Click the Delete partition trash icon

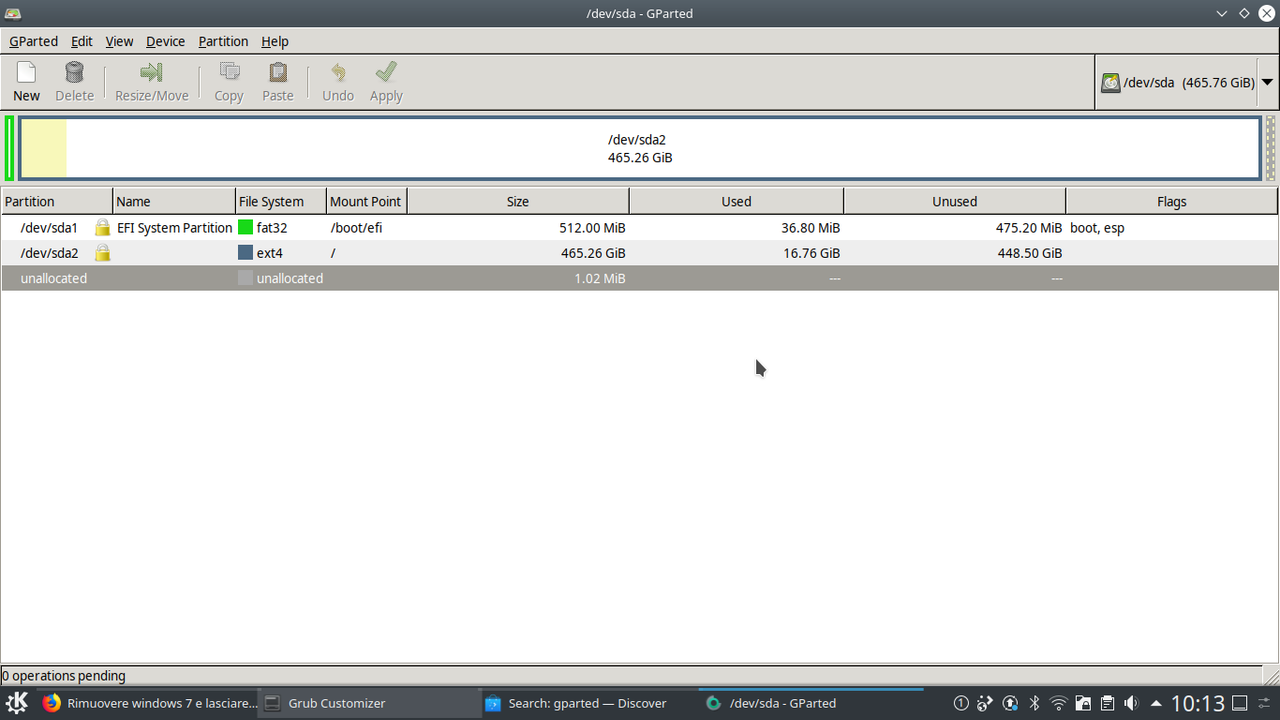(x=74, y=73)
